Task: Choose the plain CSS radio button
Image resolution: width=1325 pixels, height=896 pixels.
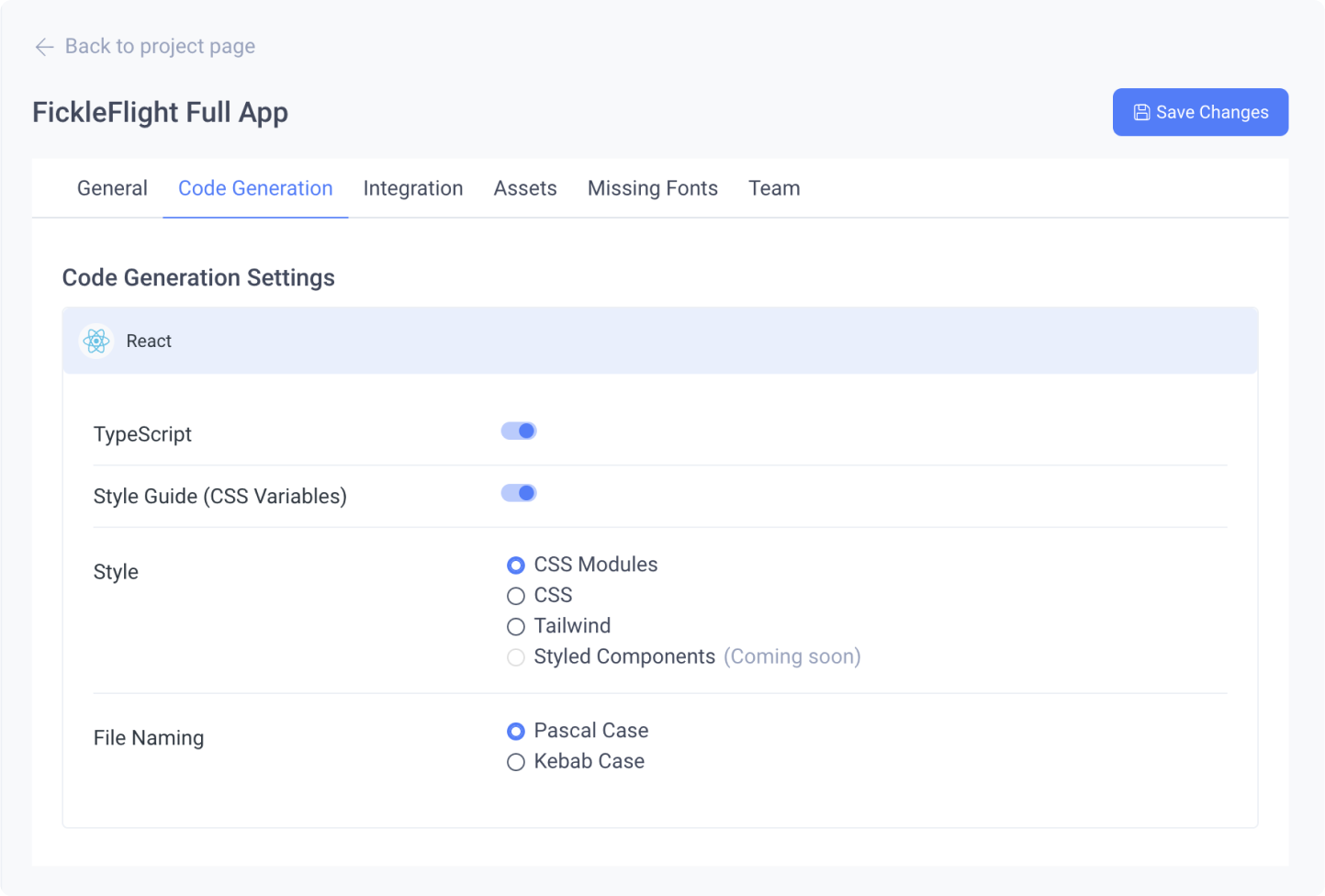Action: click(516, 597)
